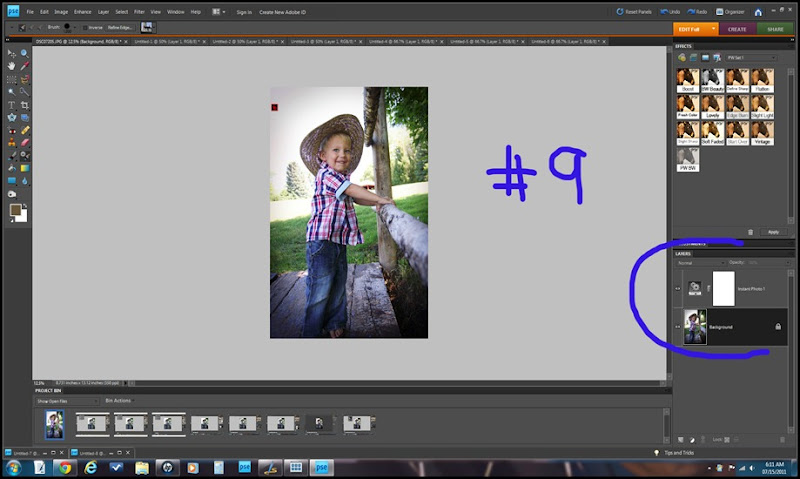Select the Gradient tool
Viewport: 800px width, 479px height.
[24, 168]
